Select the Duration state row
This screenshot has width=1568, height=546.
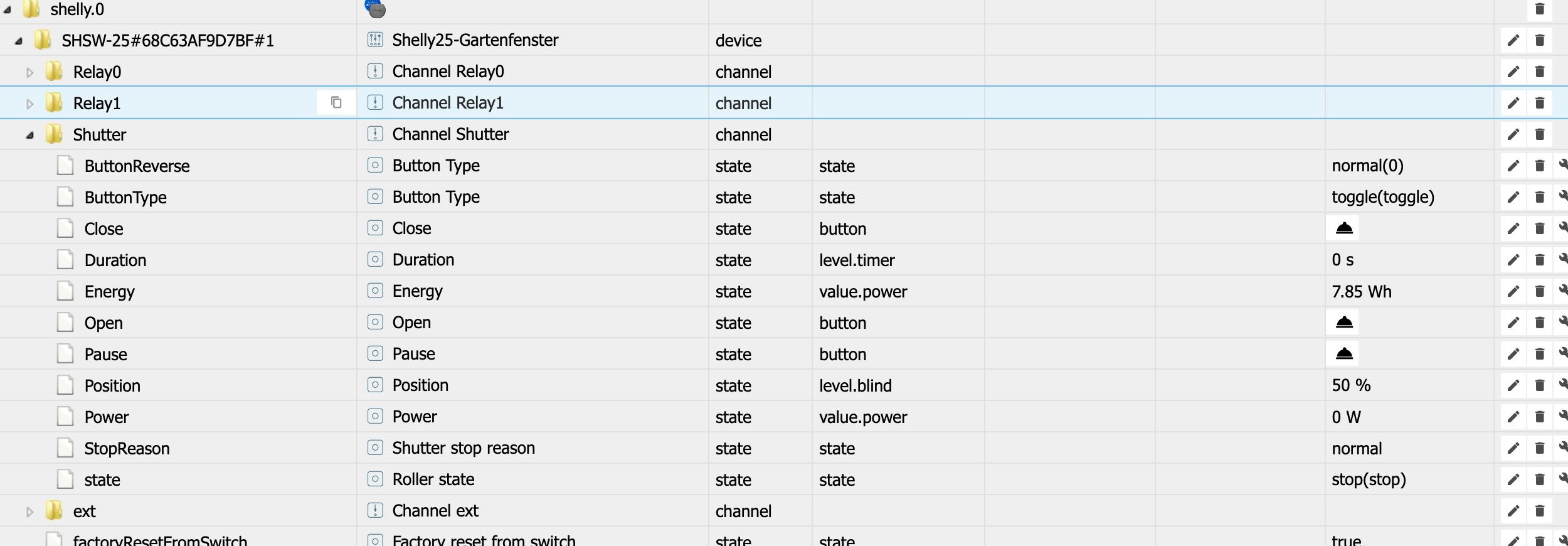(115, 260)
